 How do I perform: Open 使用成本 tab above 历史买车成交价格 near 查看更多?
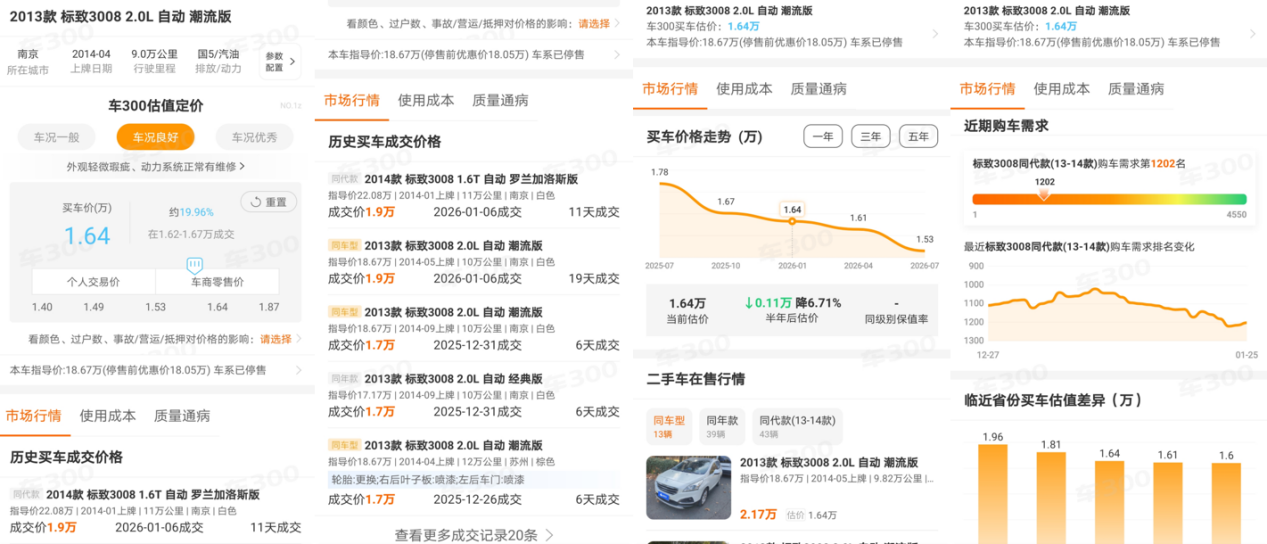coord(426,100)
